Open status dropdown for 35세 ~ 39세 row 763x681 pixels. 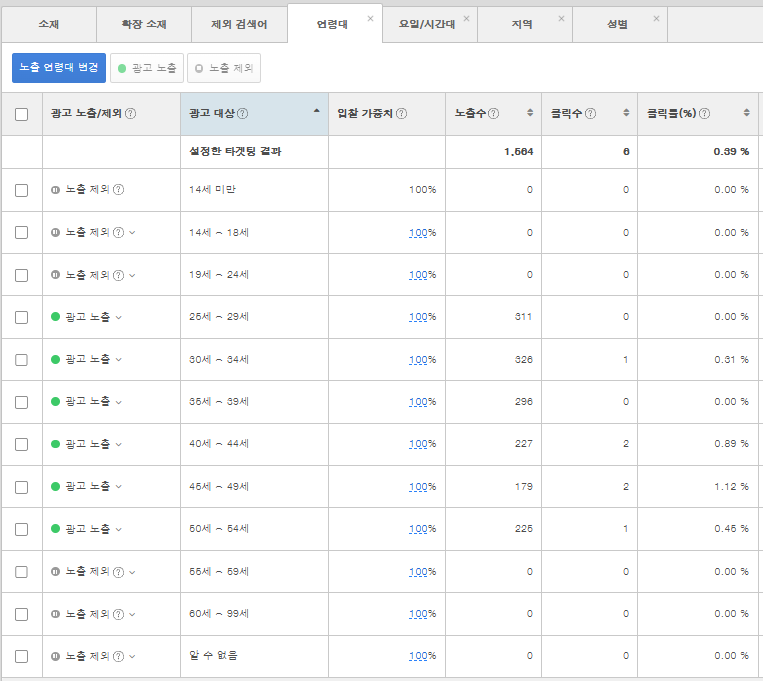click(x=119, y=403)
